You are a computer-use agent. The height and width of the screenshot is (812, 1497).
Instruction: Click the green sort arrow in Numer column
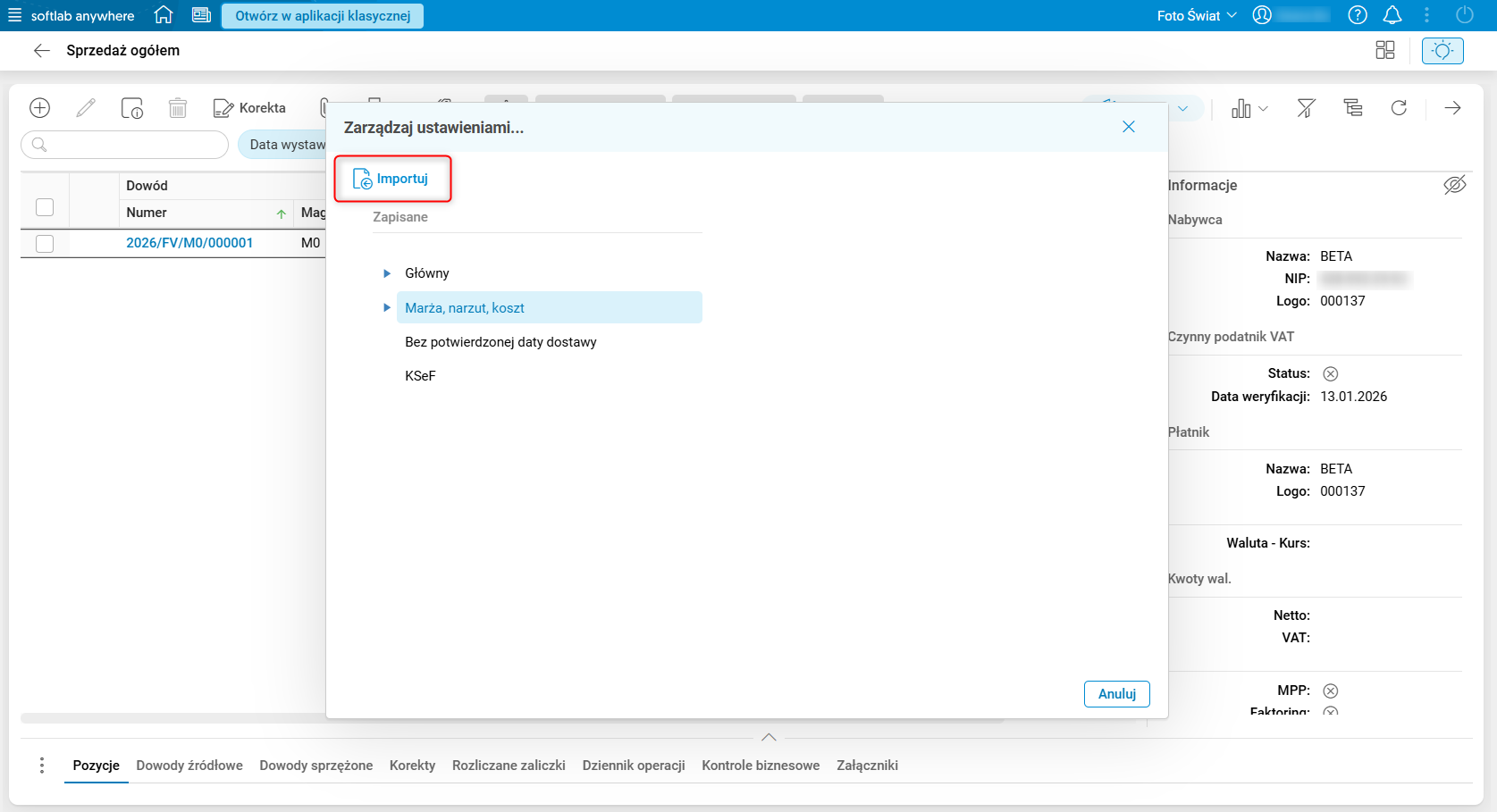pyautogui.click(x=282, y=213)
